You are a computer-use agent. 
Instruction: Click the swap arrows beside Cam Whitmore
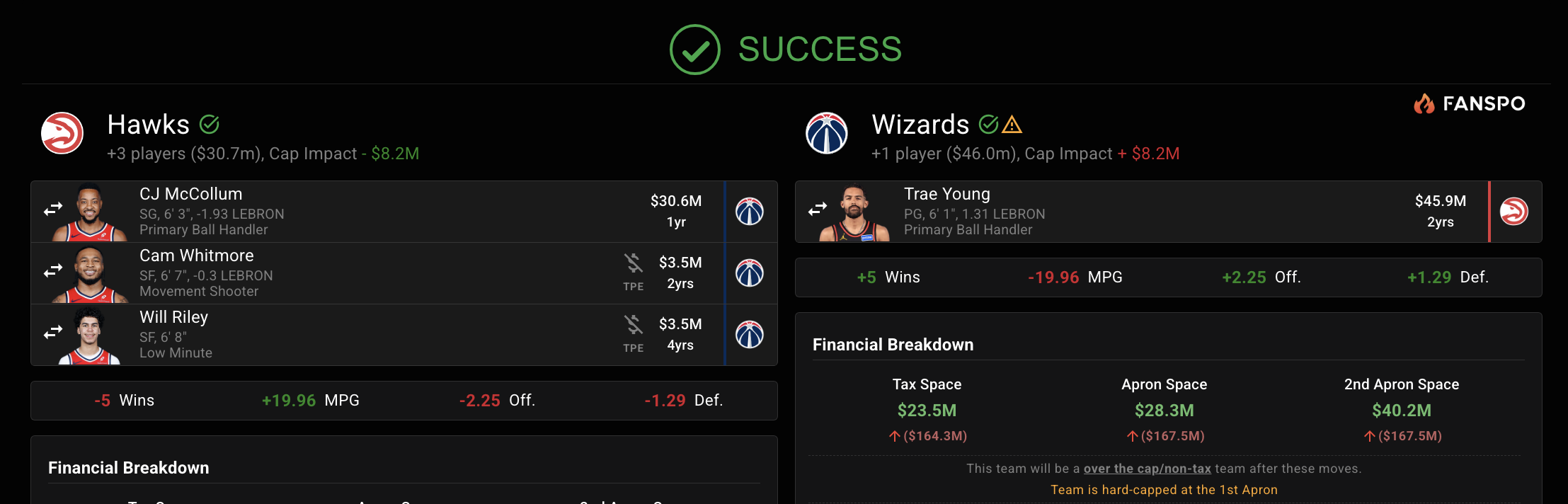[x=53, y=271]
